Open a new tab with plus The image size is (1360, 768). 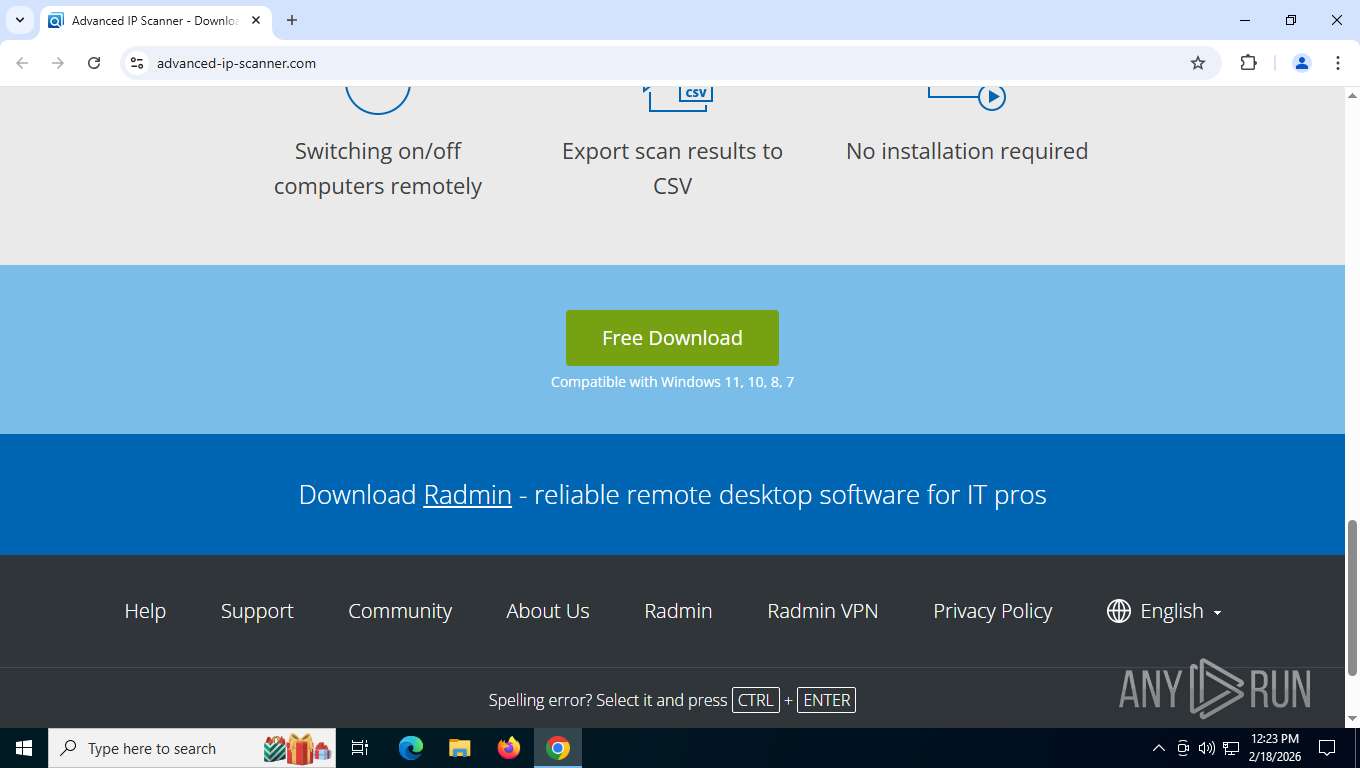[292, 20]
